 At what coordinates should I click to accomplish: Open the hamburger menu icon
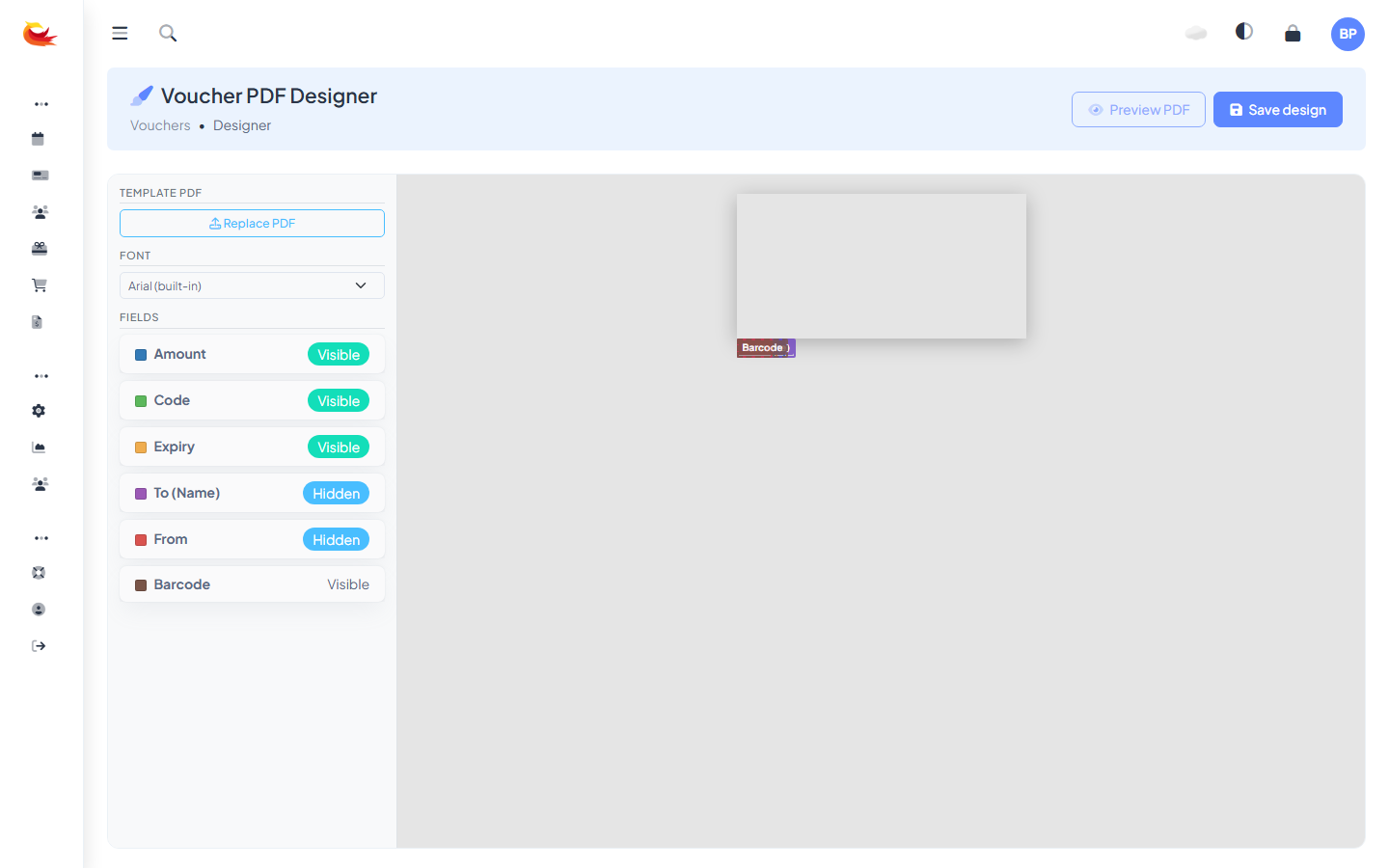pos(120,33)
